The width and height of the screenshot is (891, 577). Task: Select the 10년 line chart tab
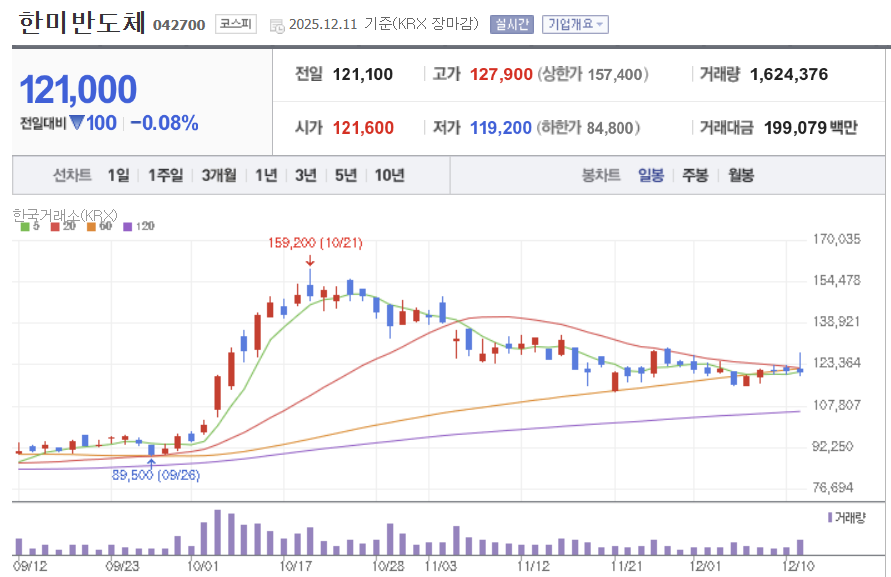coord(390,175)
